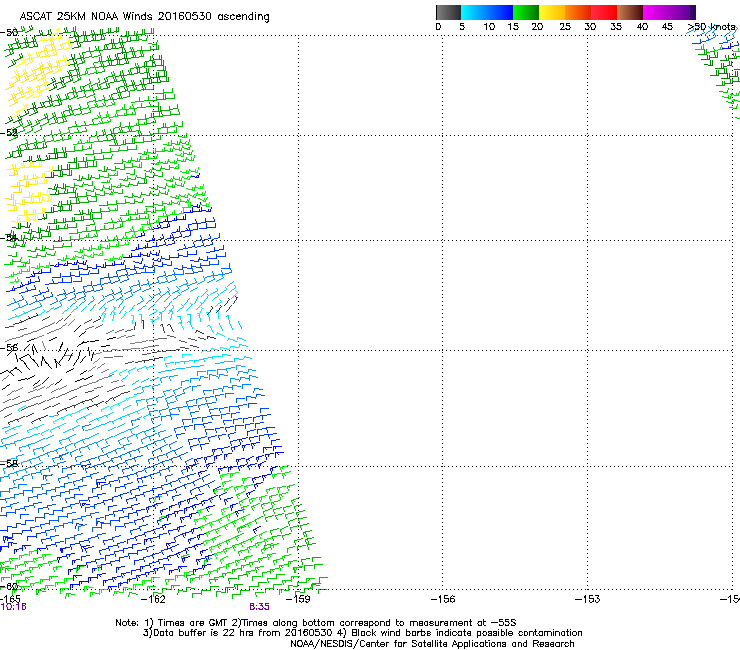Click the chart title 'ASCAT 25KM NOAA Winds 20160530 ascending'
Screen dimensions: 740x650
click(144, 17)
